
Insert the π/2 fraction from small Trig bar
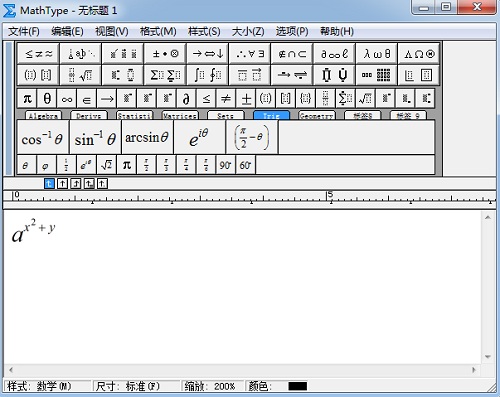click(146, 165)
